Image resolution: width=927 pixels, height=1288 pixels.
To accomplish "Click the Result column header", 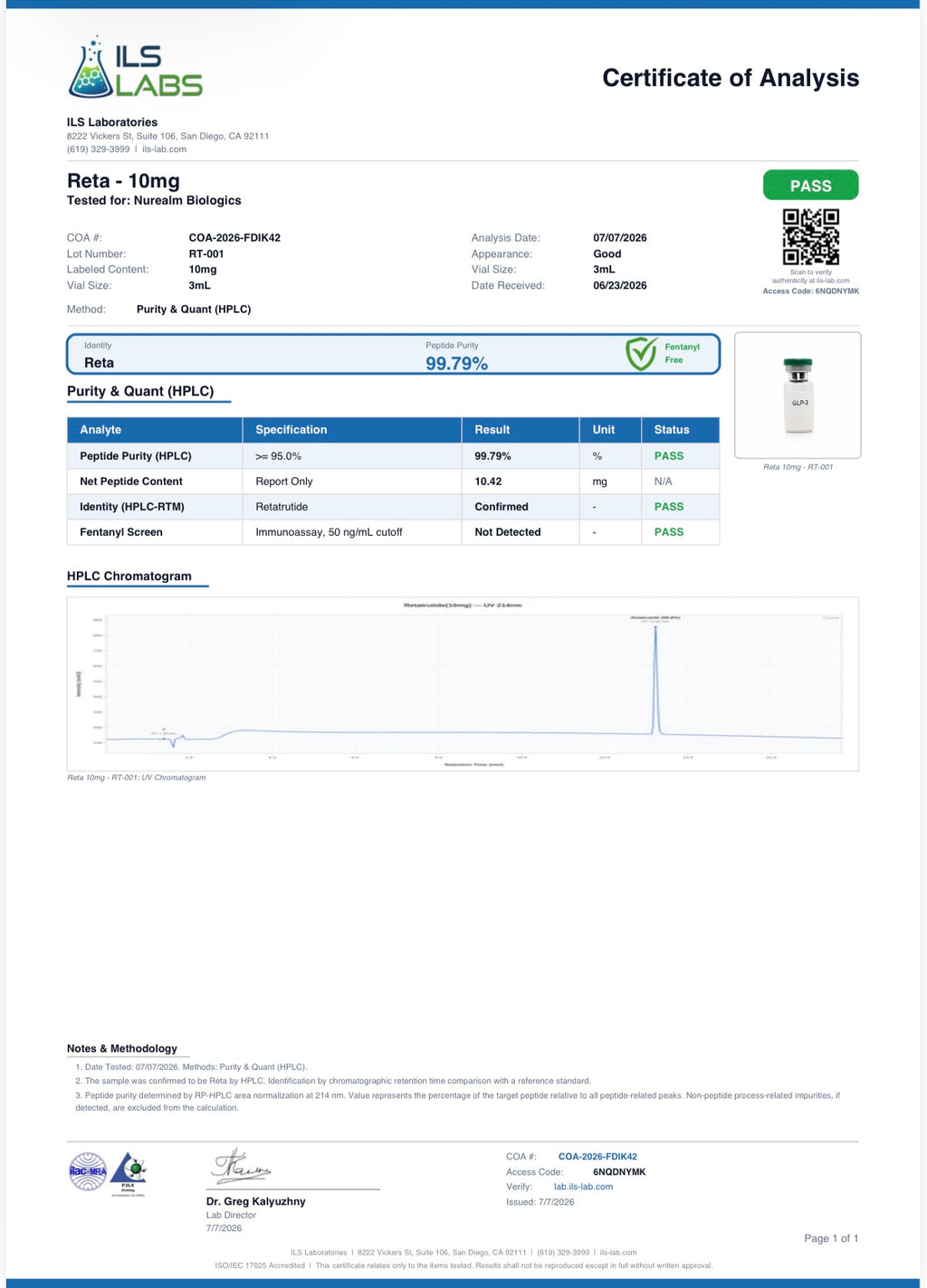I will pyautogui.click(x=521, y=430).
